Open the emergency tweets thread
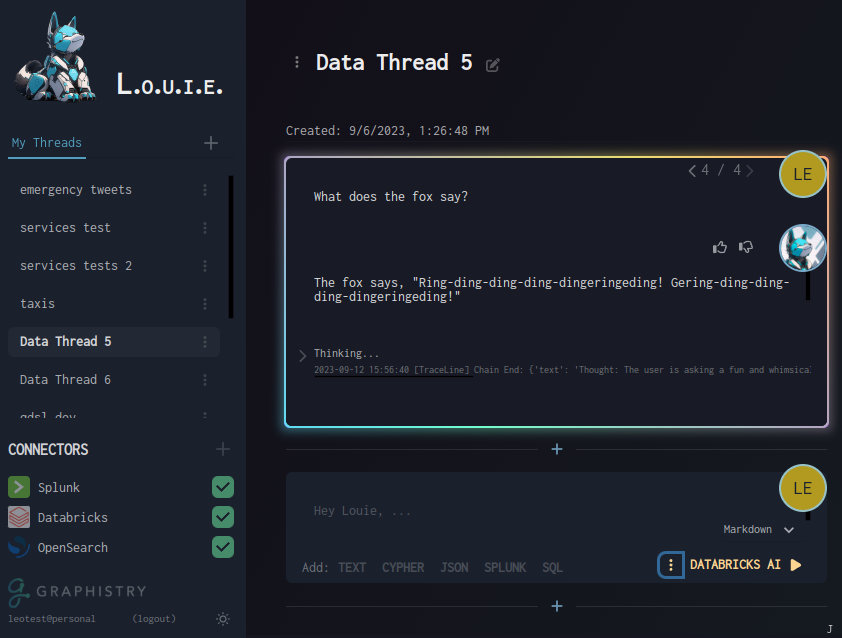This screenshot has height=638, width=842. point(76,190)
